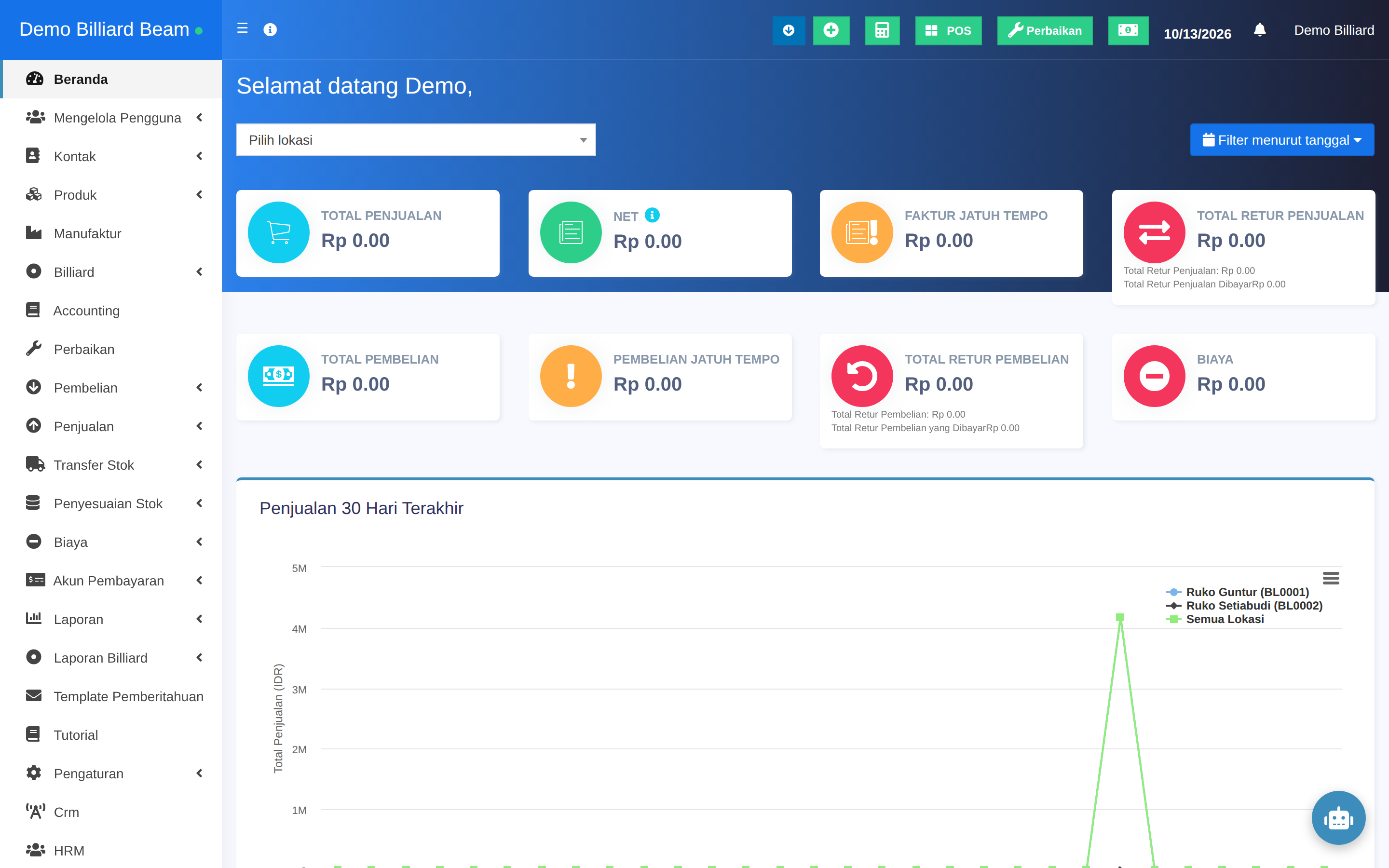This screenshot has width=1389, height=868.
Task: Open the Demo Billiard user menu
Action: [x=1334, y=30]
